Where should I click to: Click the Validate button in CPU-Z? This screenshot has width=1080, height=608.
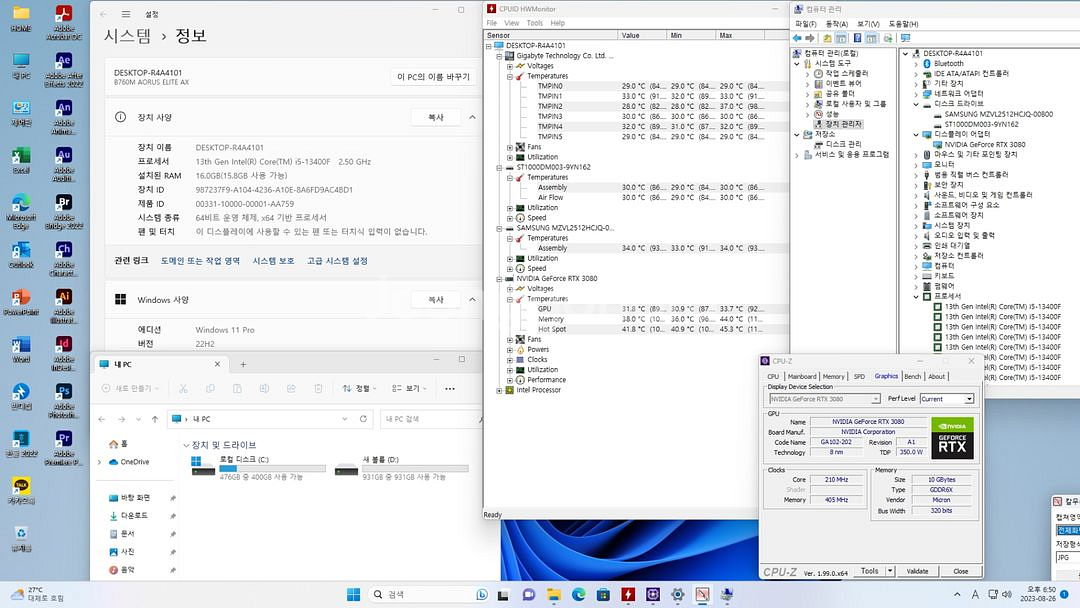click(x=917, y=571)
